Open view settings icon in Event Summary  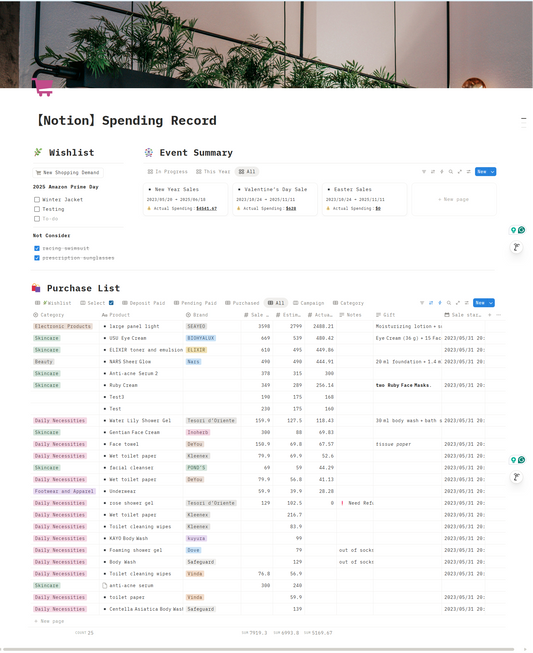468,172
